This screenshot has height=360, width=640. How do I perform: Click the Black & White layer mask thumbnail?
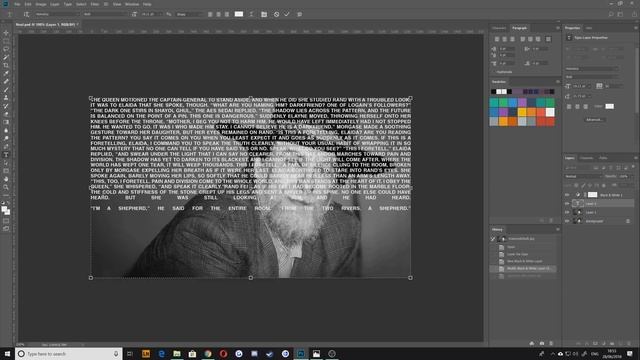click(x=593, y=195)
